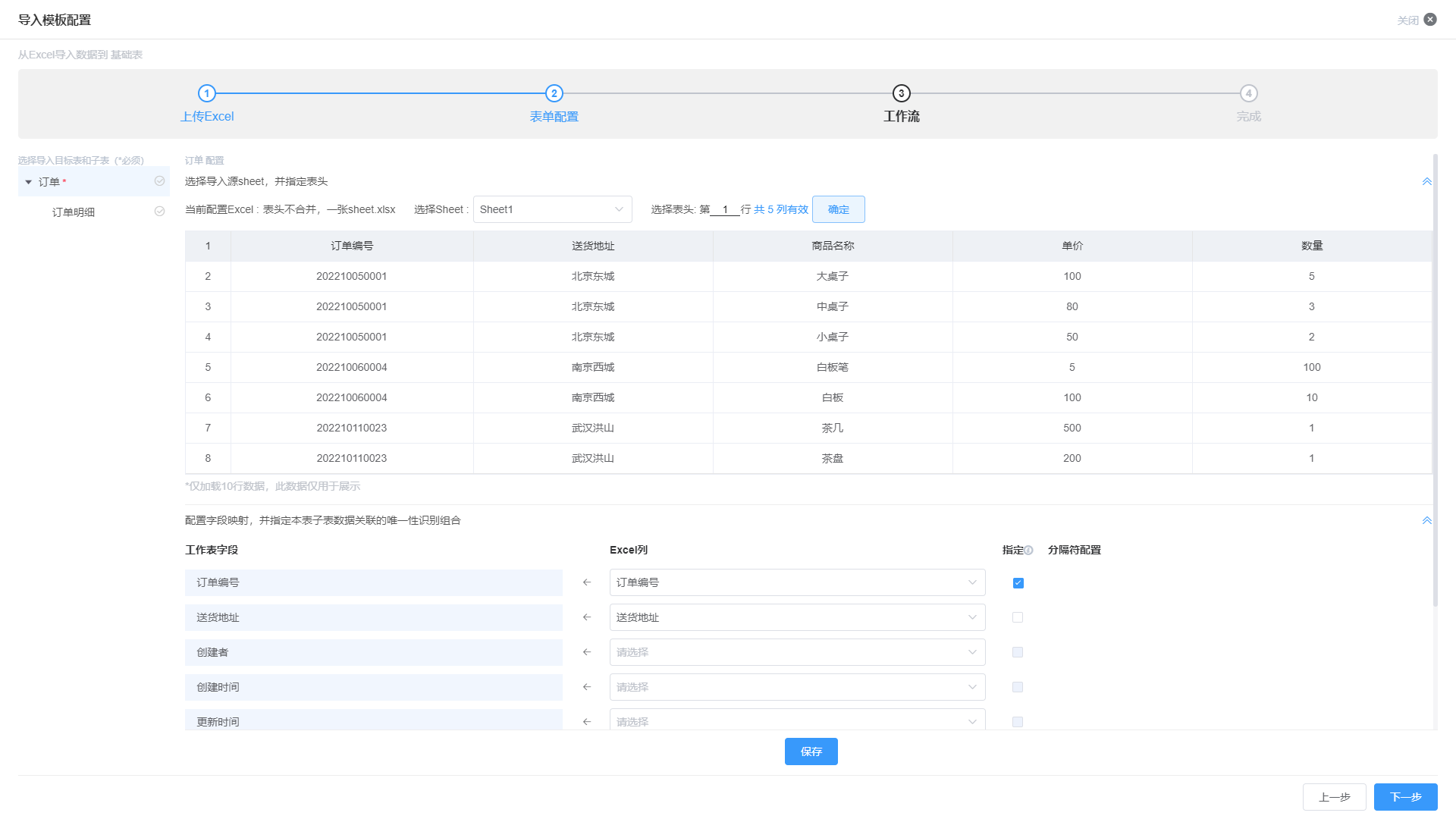Go to the 上传Excel step label
The height and width of the screenshot is (819, 1456).
point(207,117)
